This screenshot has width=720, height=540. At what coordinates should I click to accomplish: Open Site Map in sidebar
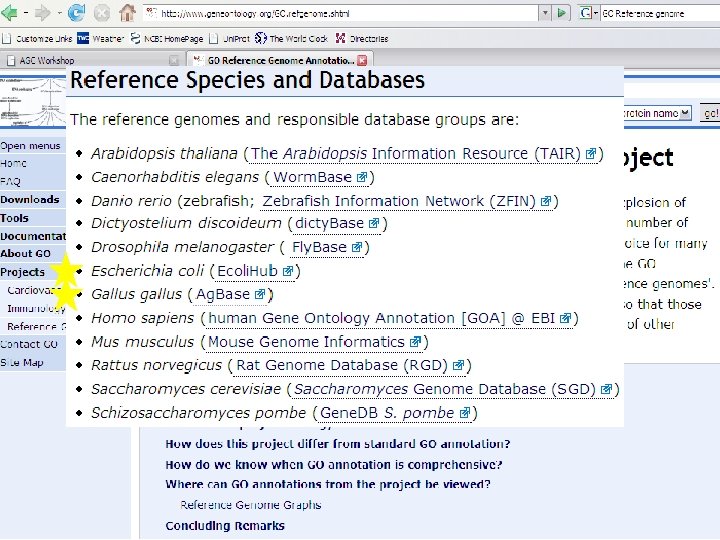(22, 363)
